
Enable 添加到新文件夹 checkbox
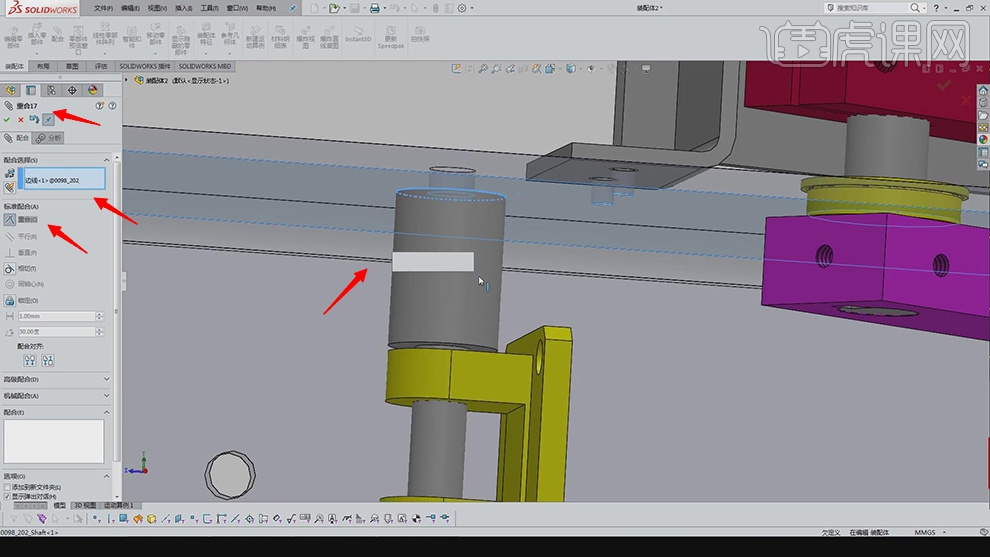pos(7,487)
